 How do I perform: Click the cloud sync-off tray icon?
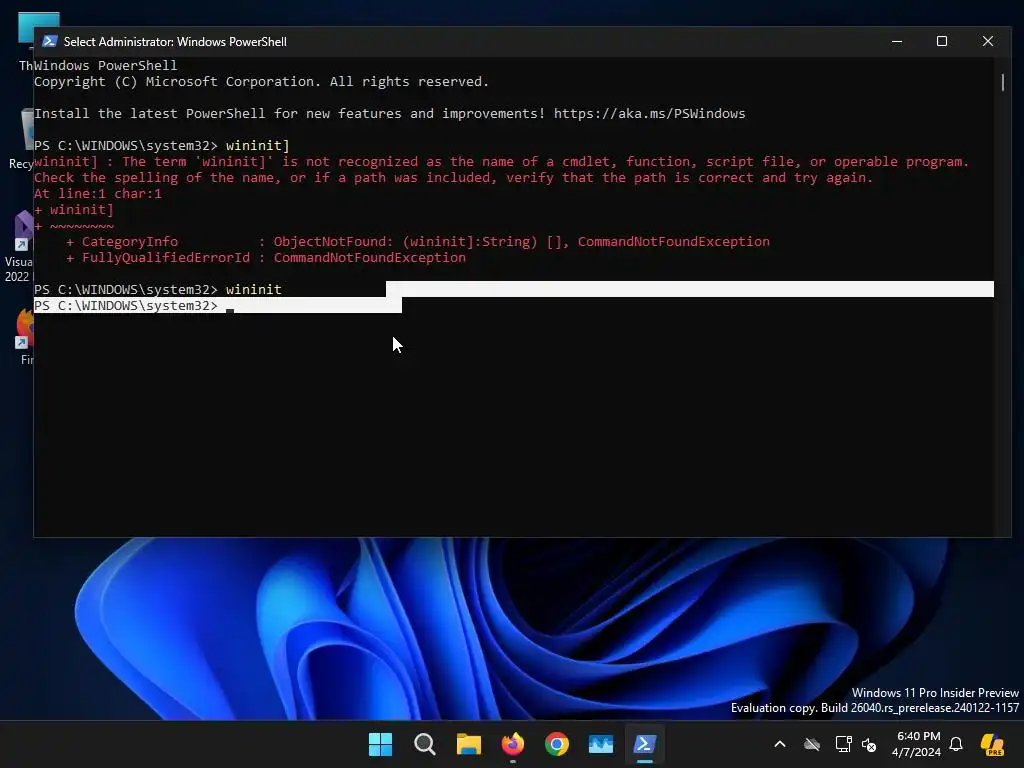click(x=812, y=744)
